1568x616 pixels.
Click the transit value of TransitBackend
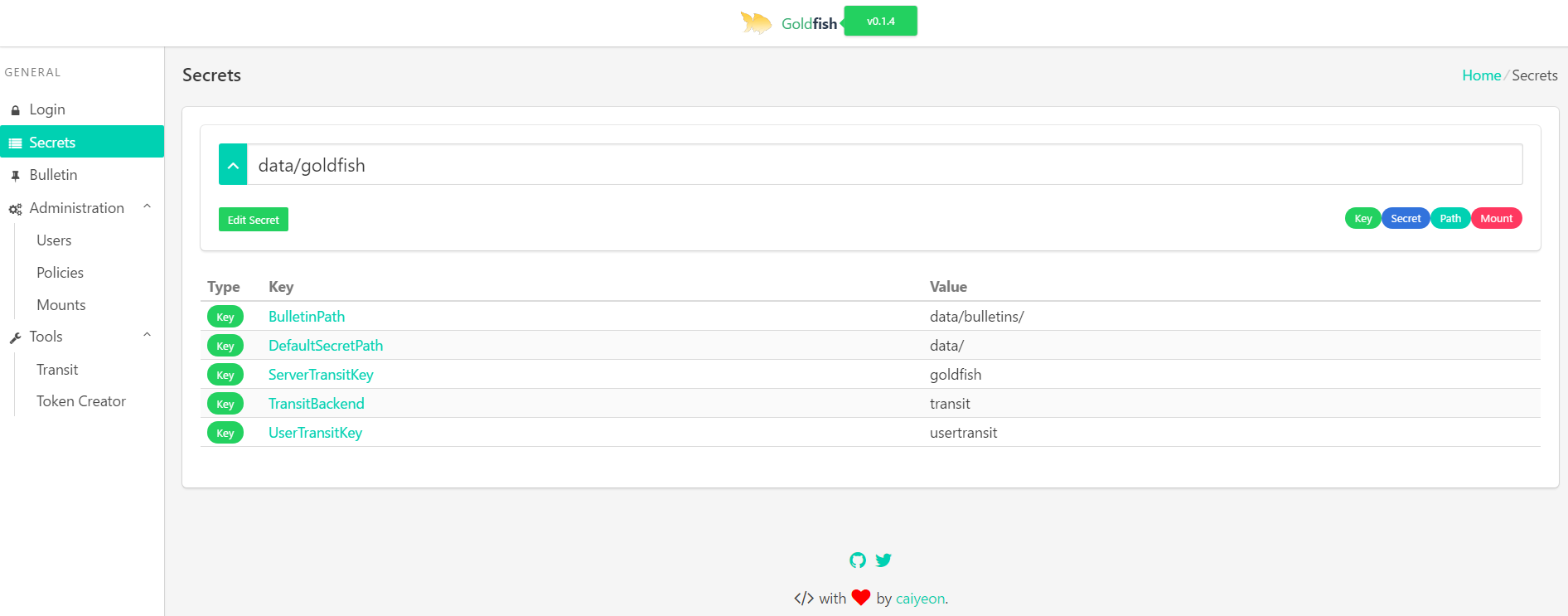click(950, 404)
